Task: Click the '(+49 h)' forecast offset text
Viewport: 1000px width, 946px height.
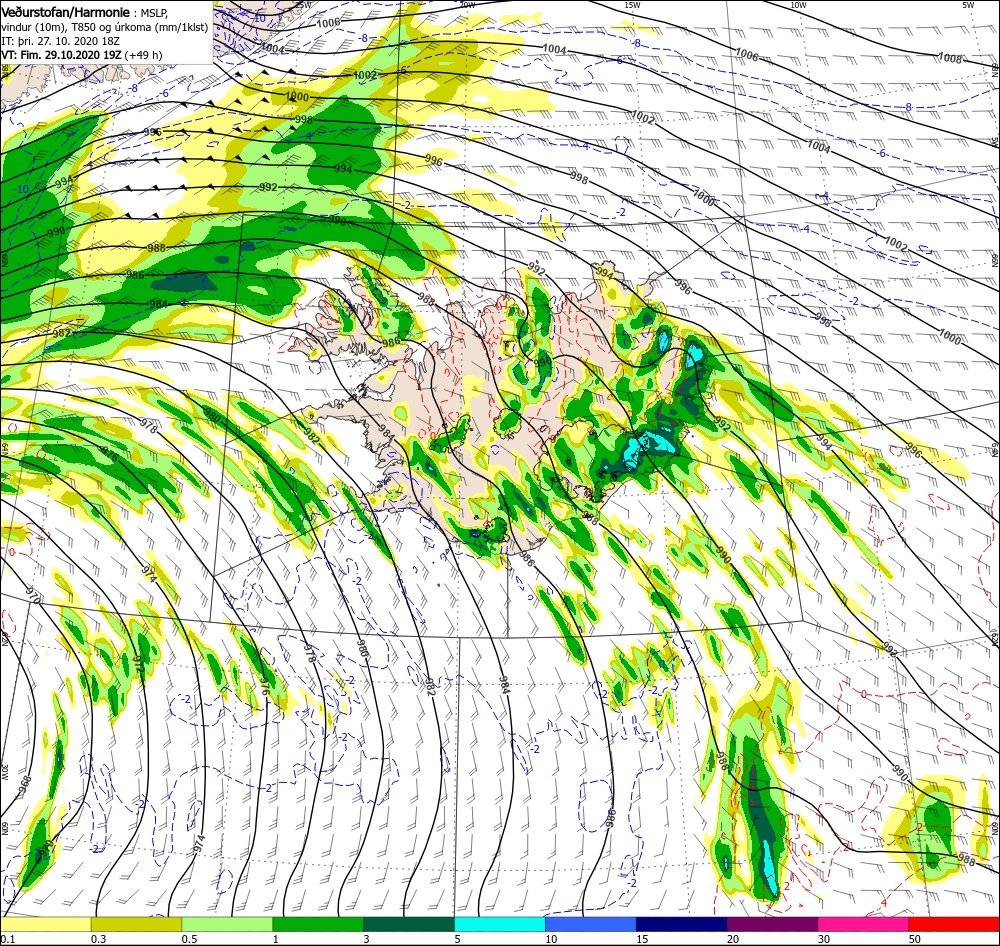Action: 143,55
